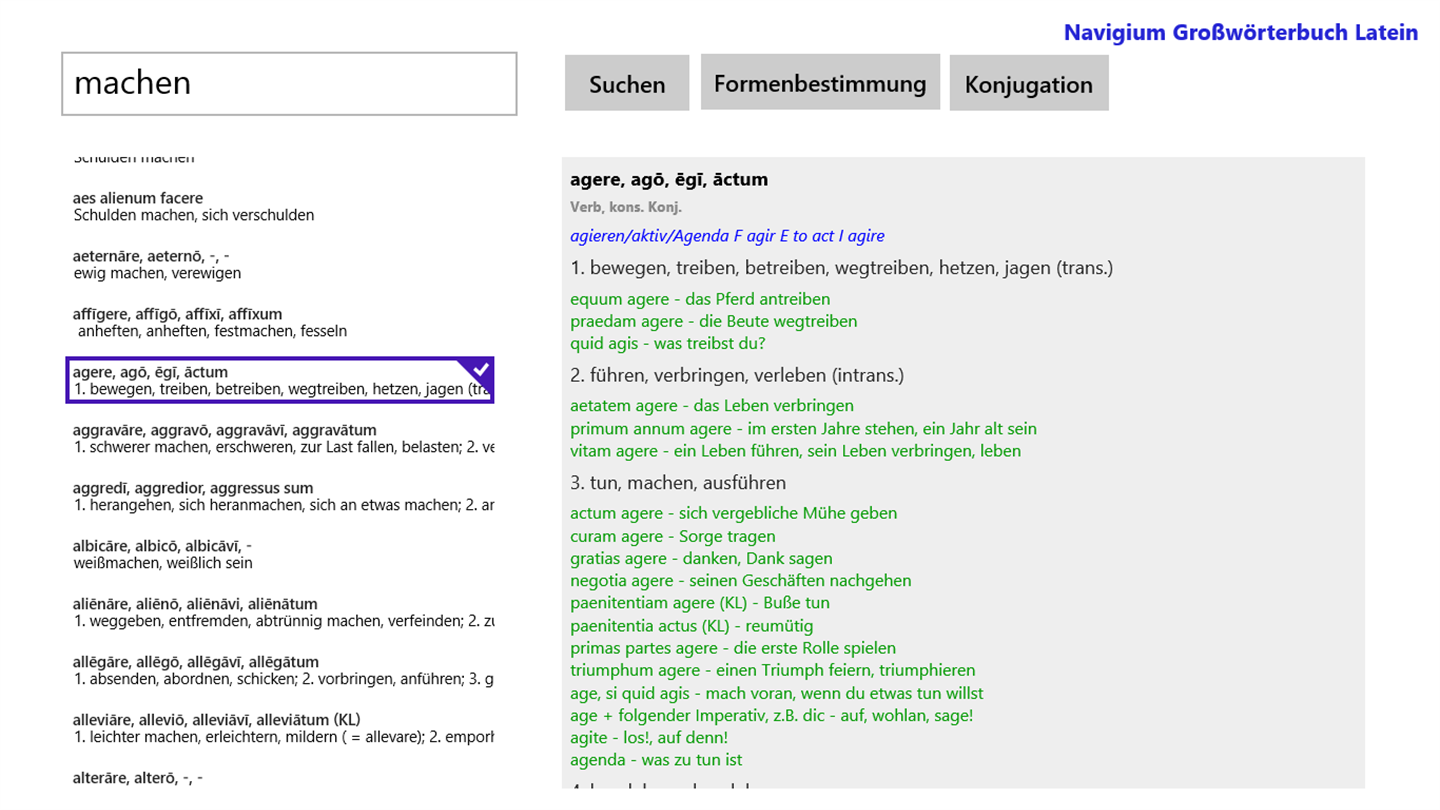Select the 'allēgāre, allēgō' entry
The width and height of the screenshot is (1440, 810).
pos(280,670)
